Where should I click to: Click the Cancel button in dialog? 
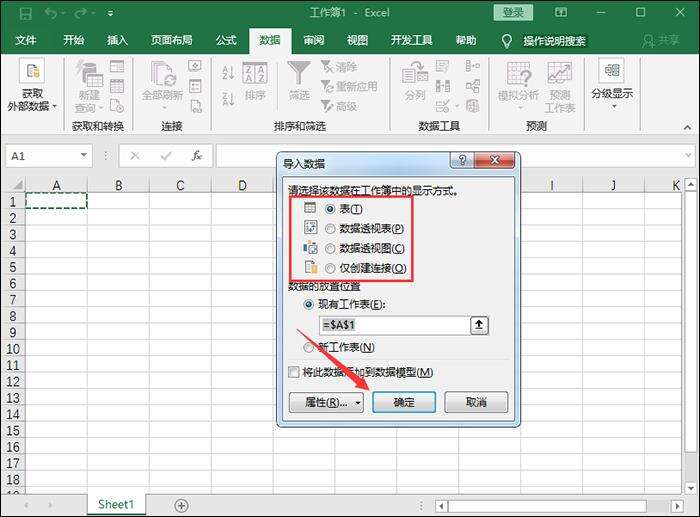click(x=476, y=402)
